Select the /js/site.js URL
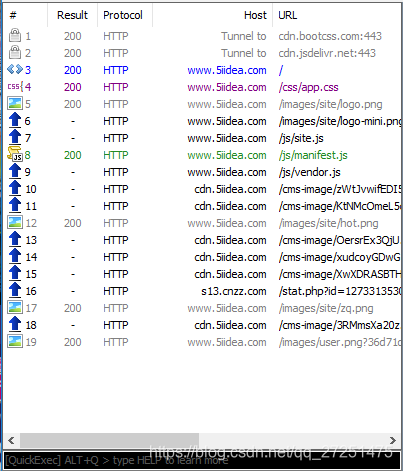The width and height of the screenshot is (403, 471). click(301, 138)
